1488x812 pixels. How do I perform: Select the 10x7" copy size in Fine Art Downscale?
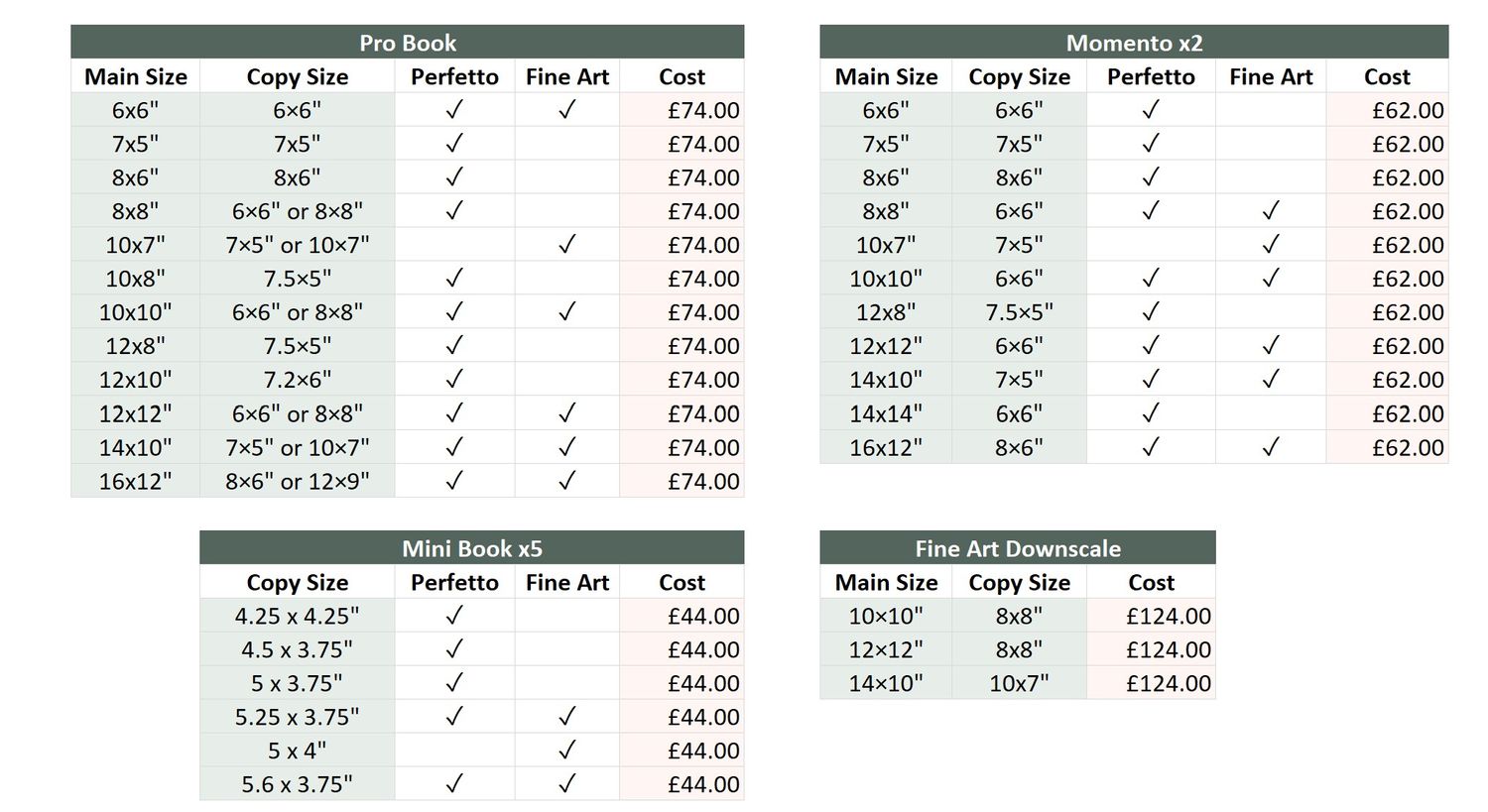pos(1019,683)
